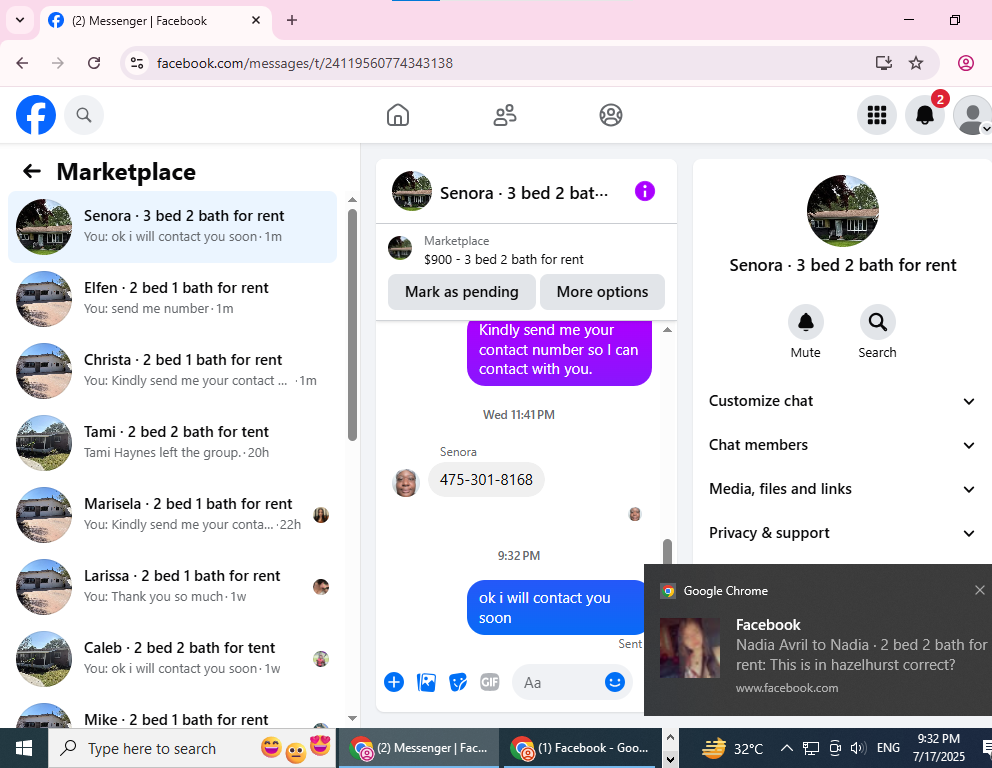Image resolution: width=992 pixels, height=768 pixels.
Task: Open Mike 2 bed 1 bath conversation
Action: click(x=172, y=714)
